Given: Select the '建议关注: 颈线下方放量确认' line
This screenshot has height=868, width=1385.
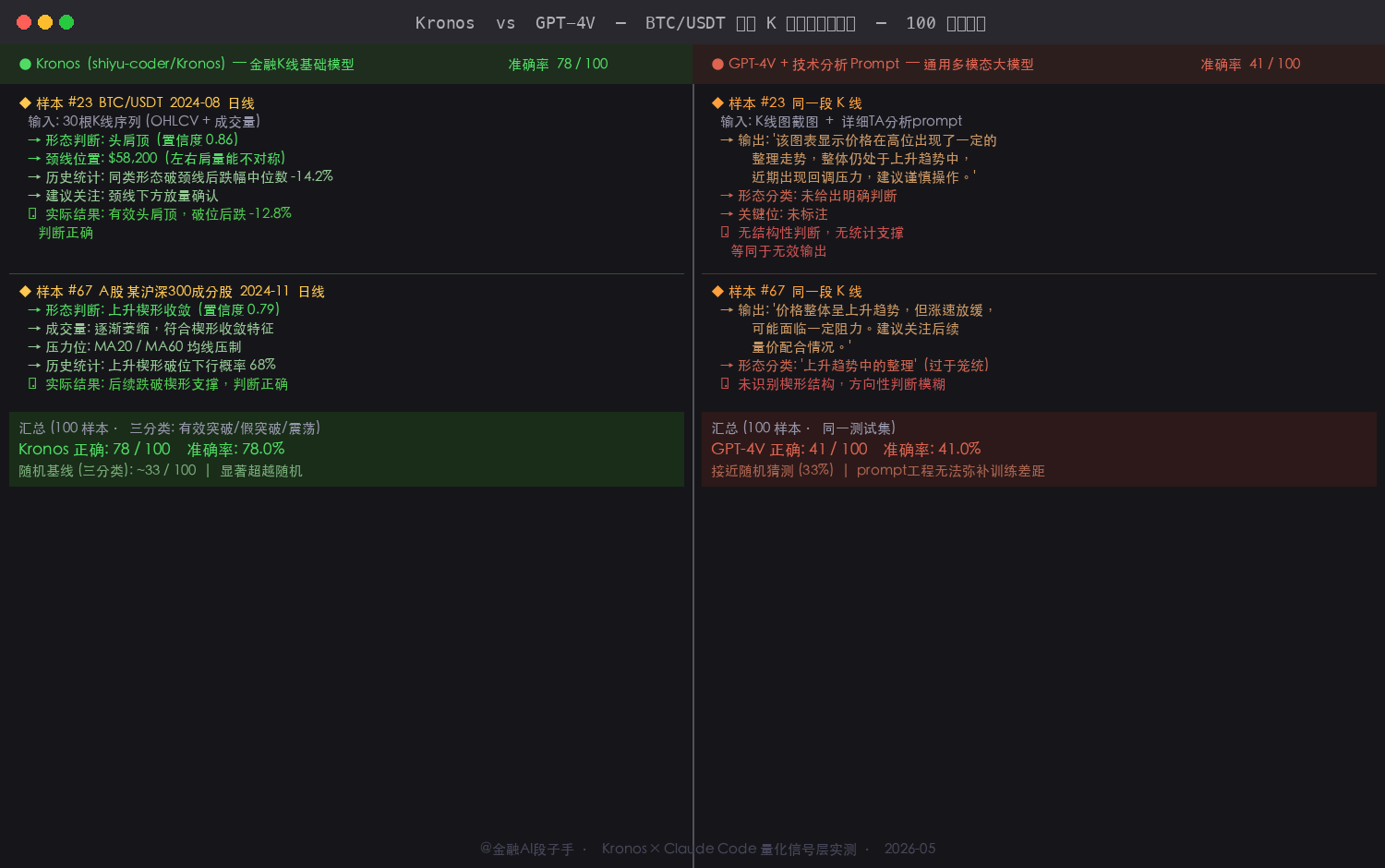Looking at the screenshot, I should tap(123, 195).
